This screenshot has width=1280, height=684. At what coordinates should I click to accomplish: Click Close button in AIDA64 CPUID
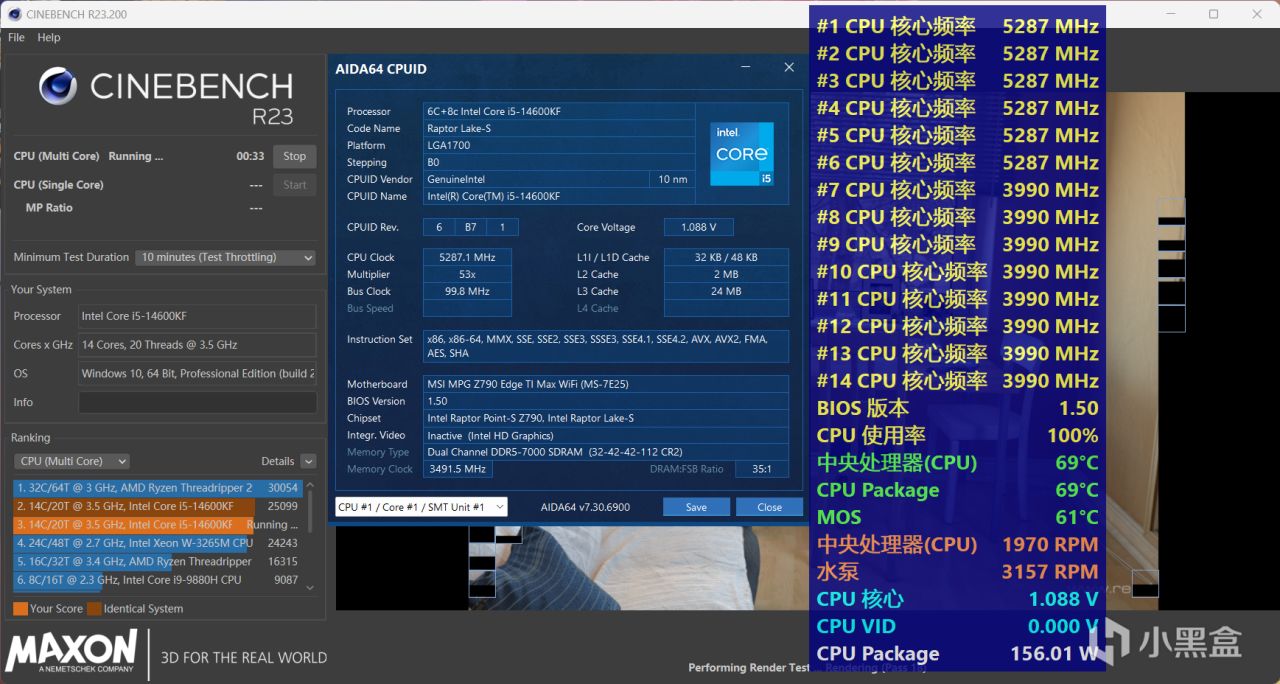click(769, 507)
